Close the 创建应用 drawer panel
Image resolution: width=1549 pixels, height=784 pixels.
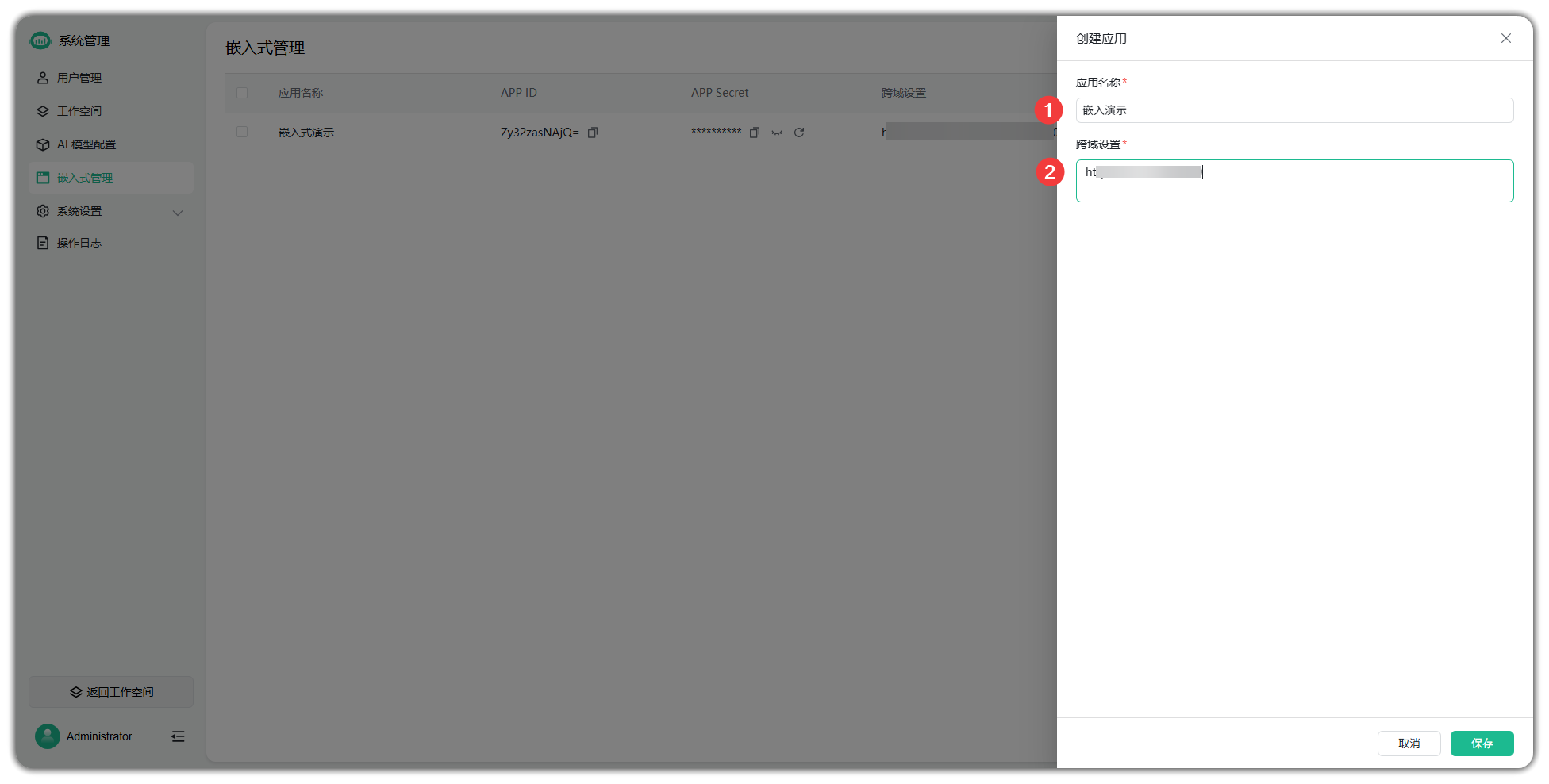[1505, 38]
